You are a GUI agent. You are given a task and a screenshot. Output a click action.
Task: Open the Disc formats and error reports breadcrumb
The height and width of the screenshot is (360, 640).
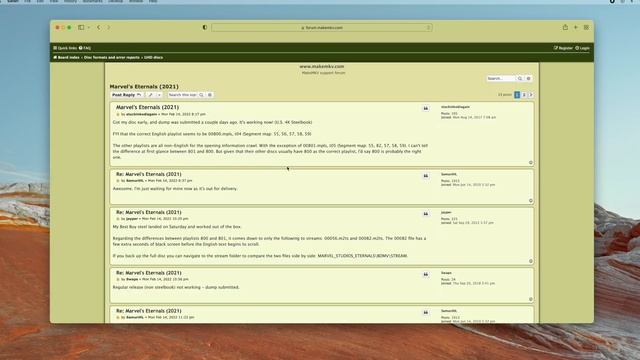111,58
